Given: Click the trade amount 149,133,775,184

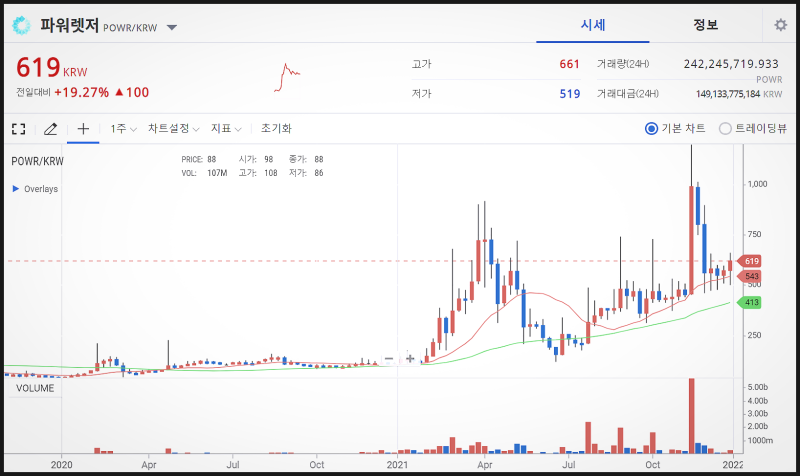Looking at the screenshot, I should (728, 94).
